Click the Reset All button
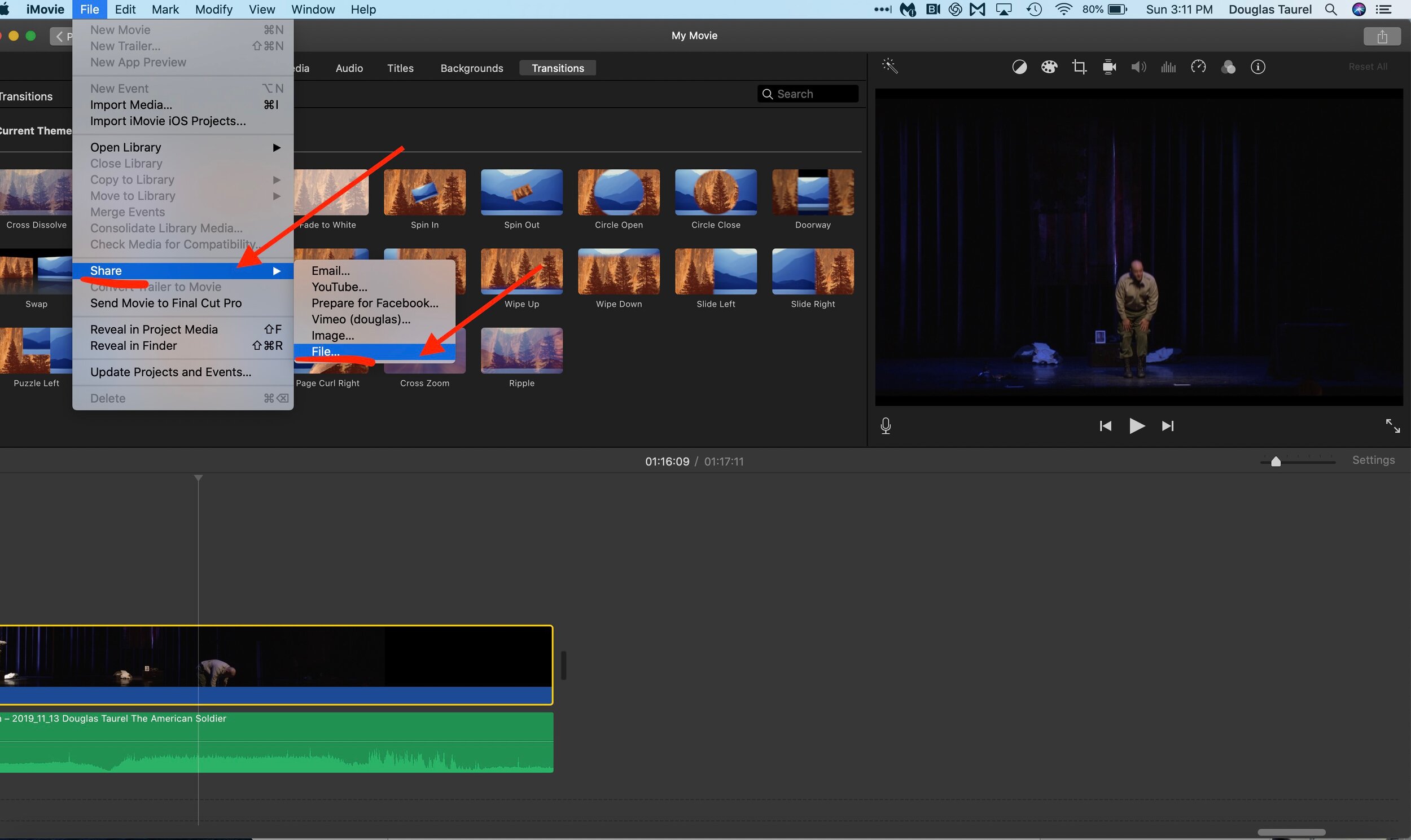This screenshot has width=1411, height=840. point(1368,67)
